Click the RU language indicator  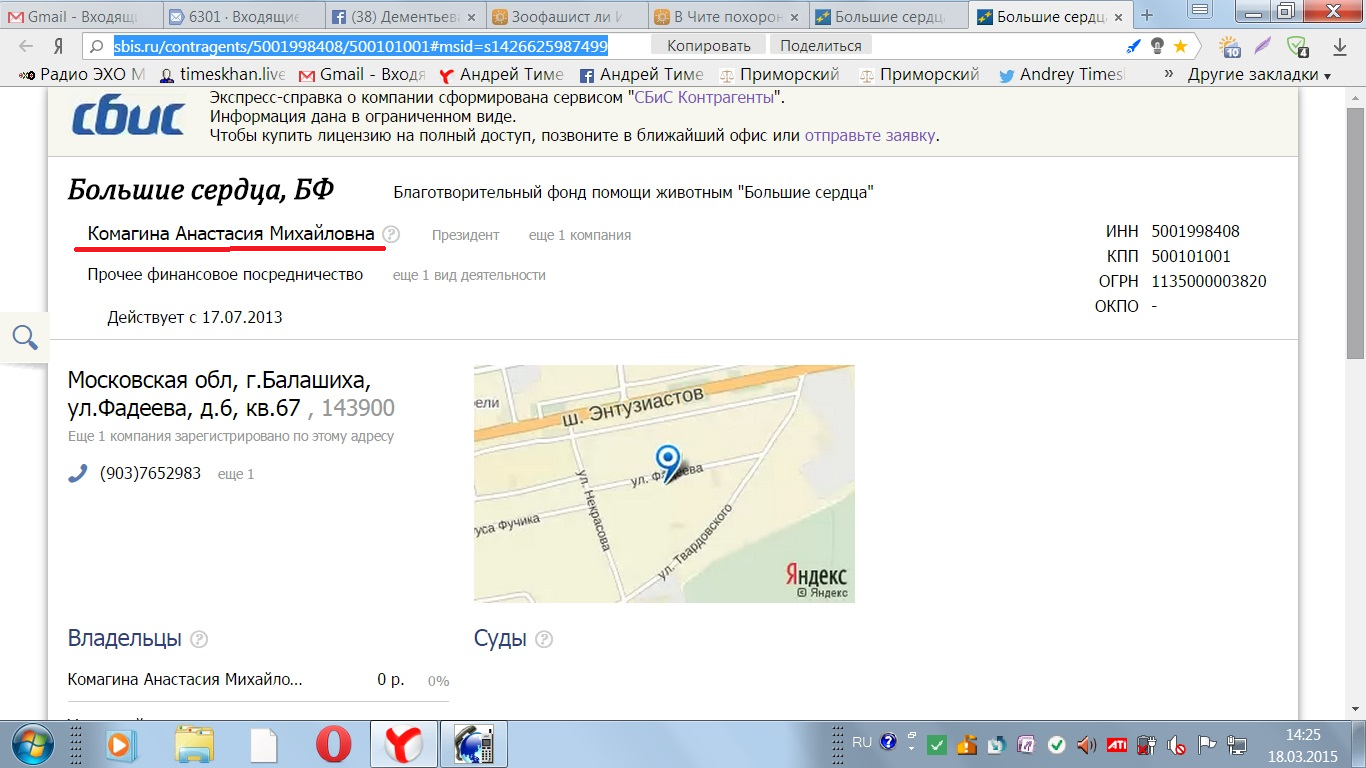pyautogui.click(x=862, y=742)
